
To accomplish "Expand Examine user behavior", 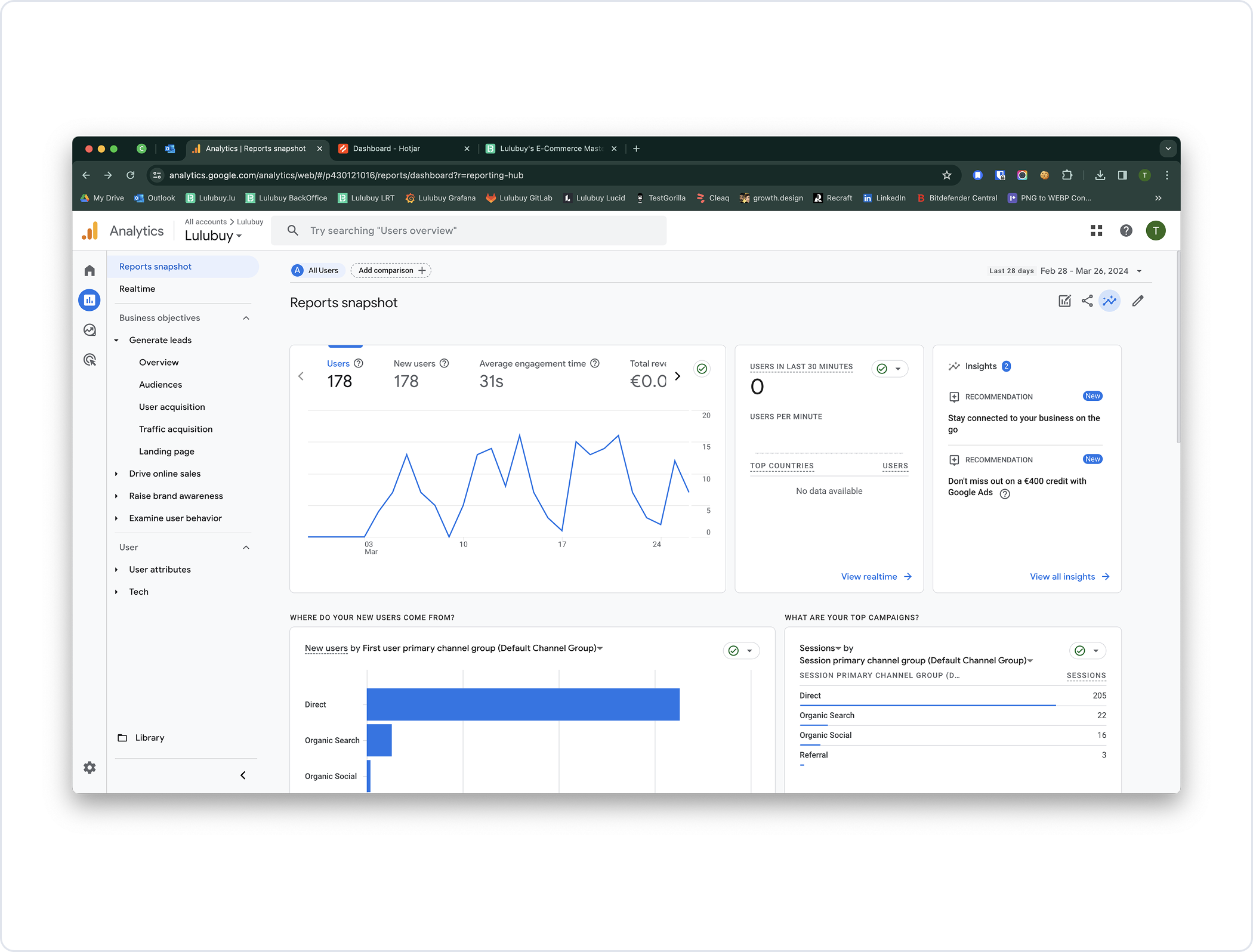I will 116,518.
